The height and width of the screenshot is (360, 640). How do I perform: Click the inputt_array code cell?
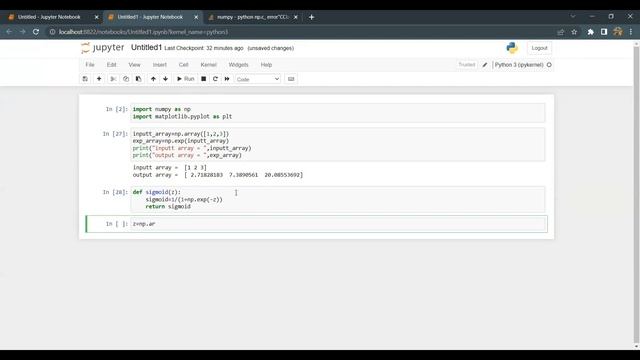tap(338, 144)
